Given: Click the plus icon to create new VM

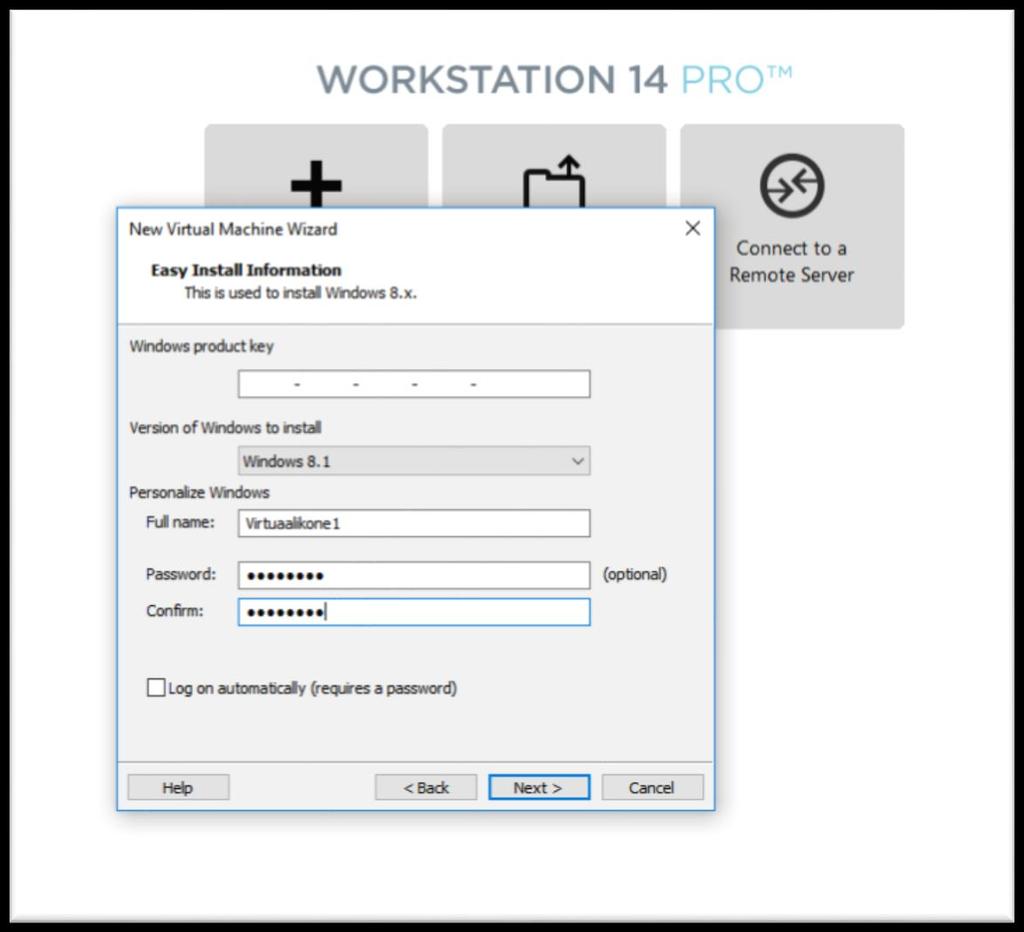Looking at the screenshot, I should [x=316, y=184].
